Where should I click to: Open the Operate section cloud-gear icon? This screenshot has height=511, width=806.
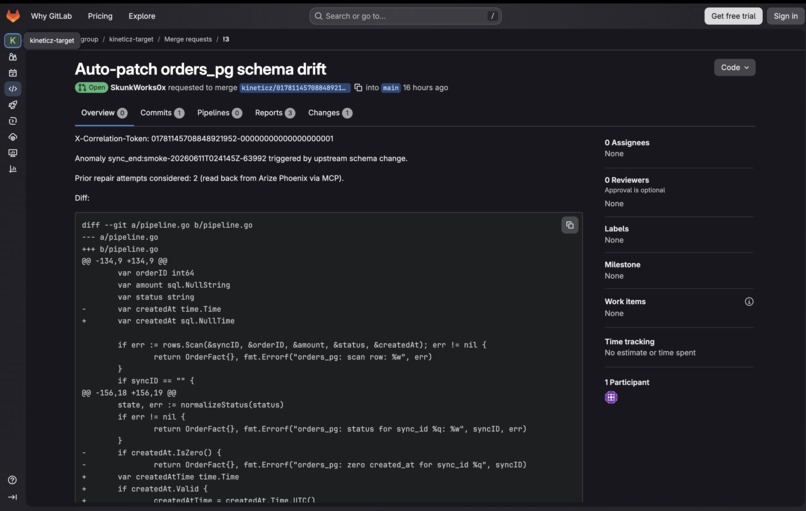click(x=13, y=137)
